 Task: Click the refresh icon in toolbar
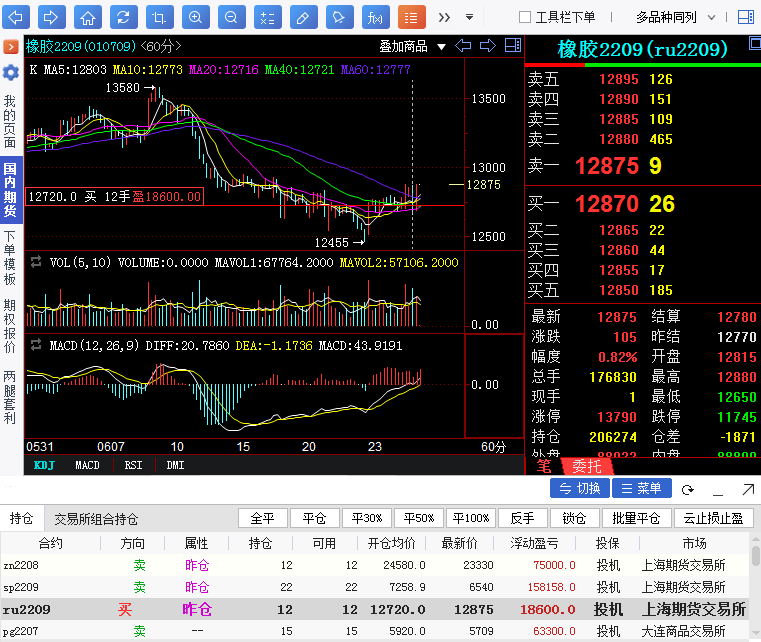click(x=122, y=17)
